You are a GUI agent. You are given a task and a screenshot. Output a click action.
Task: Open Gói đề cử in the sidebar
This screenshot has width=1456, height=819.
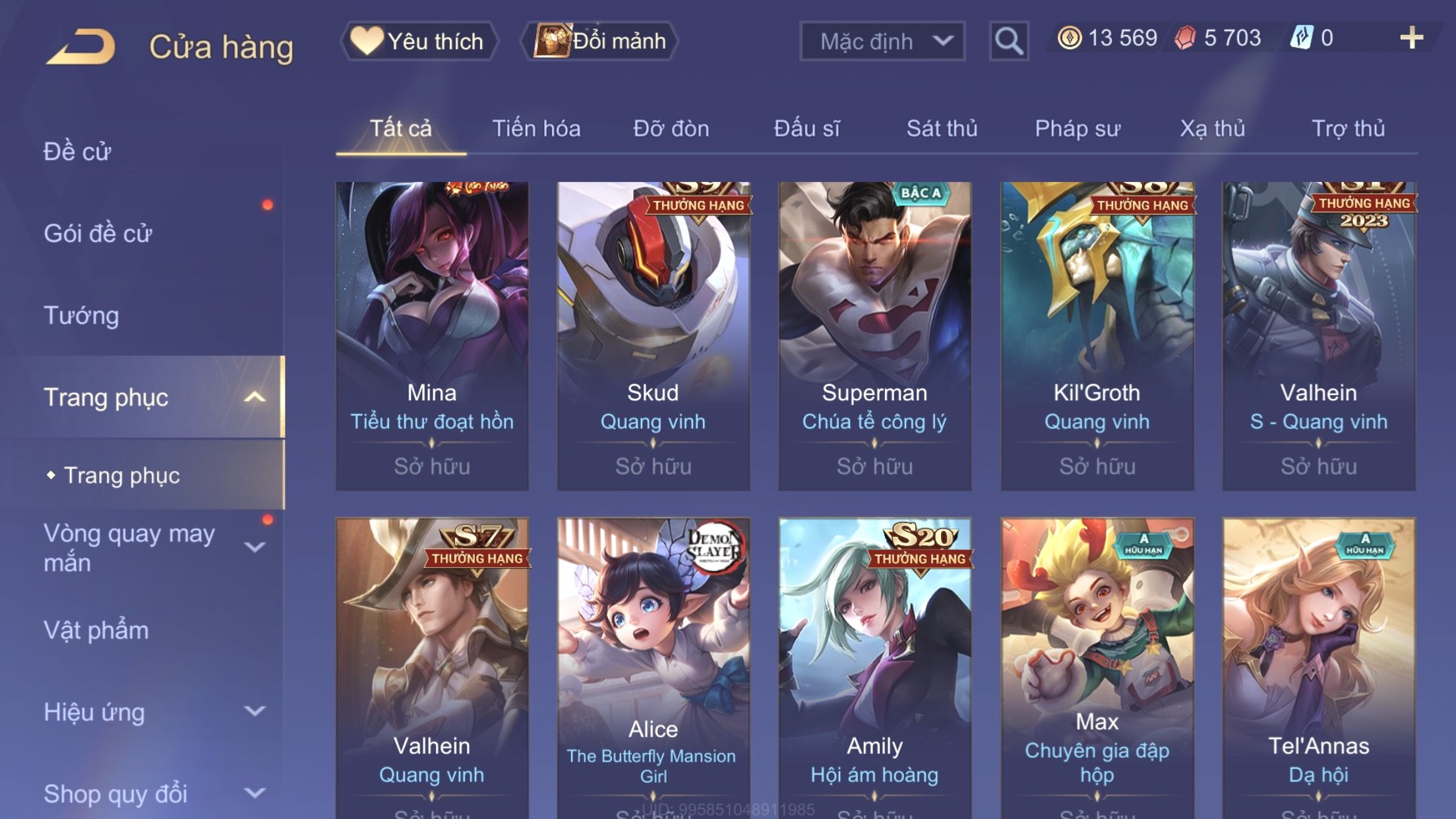98,233
